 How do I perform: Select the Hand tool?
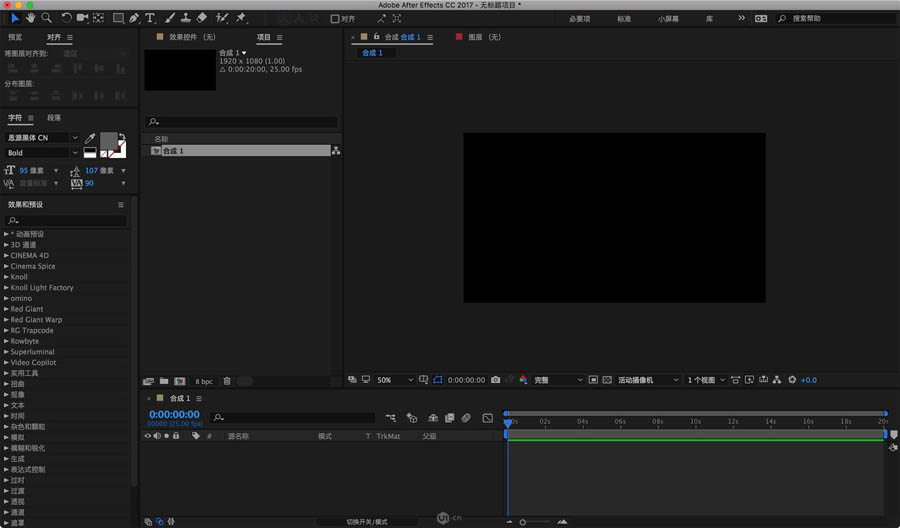pyautogui.click(x=31, y=18)
